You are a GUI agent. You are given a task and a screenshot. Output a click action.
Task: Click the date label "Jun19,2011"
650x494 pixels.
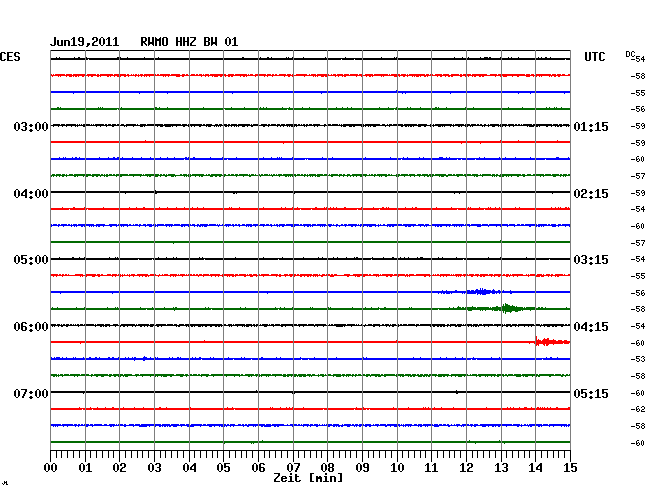[x=84, y=42]
